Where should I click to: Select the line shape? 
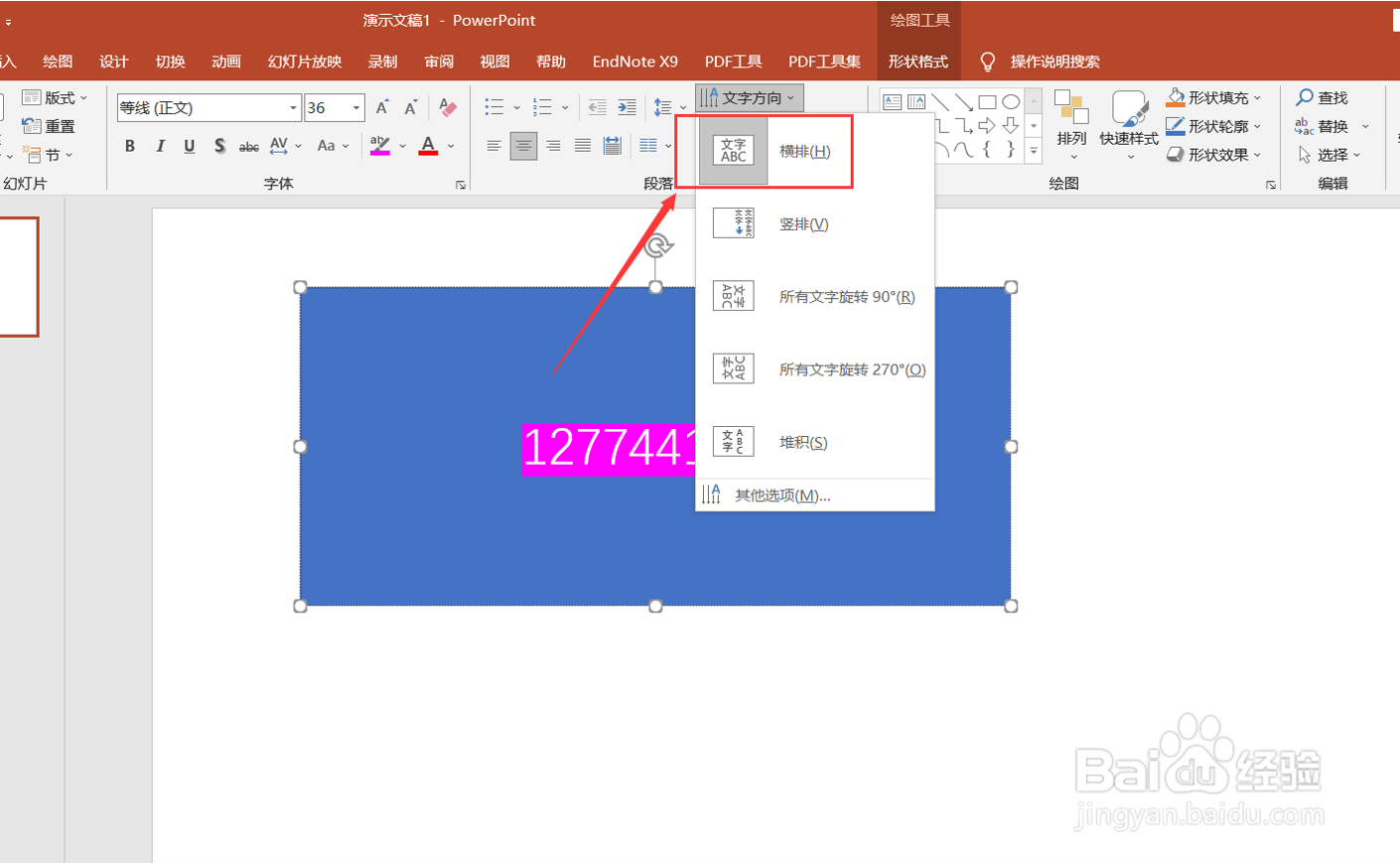coord(939,101)
